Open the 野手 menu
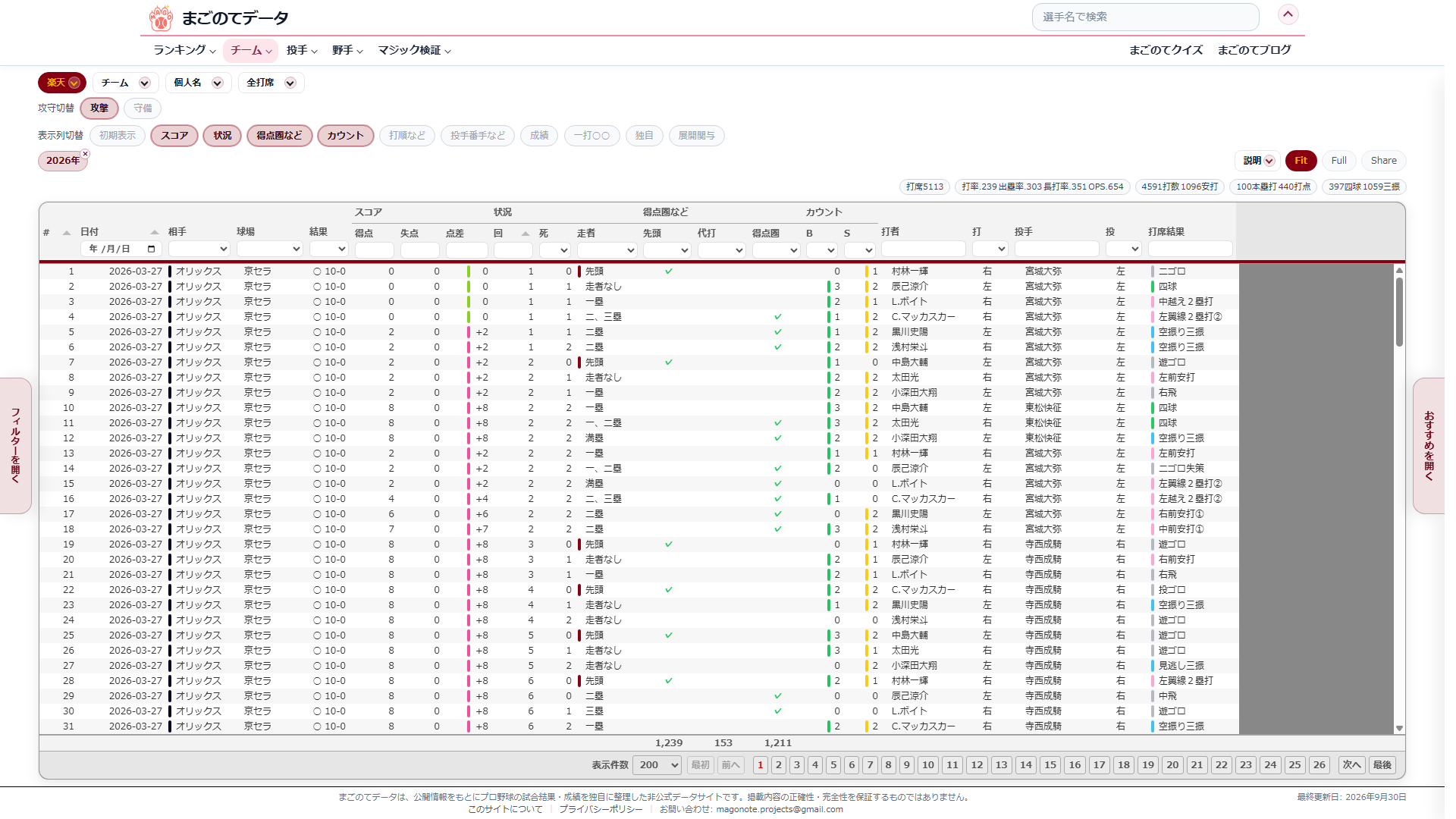 point(347,50)
